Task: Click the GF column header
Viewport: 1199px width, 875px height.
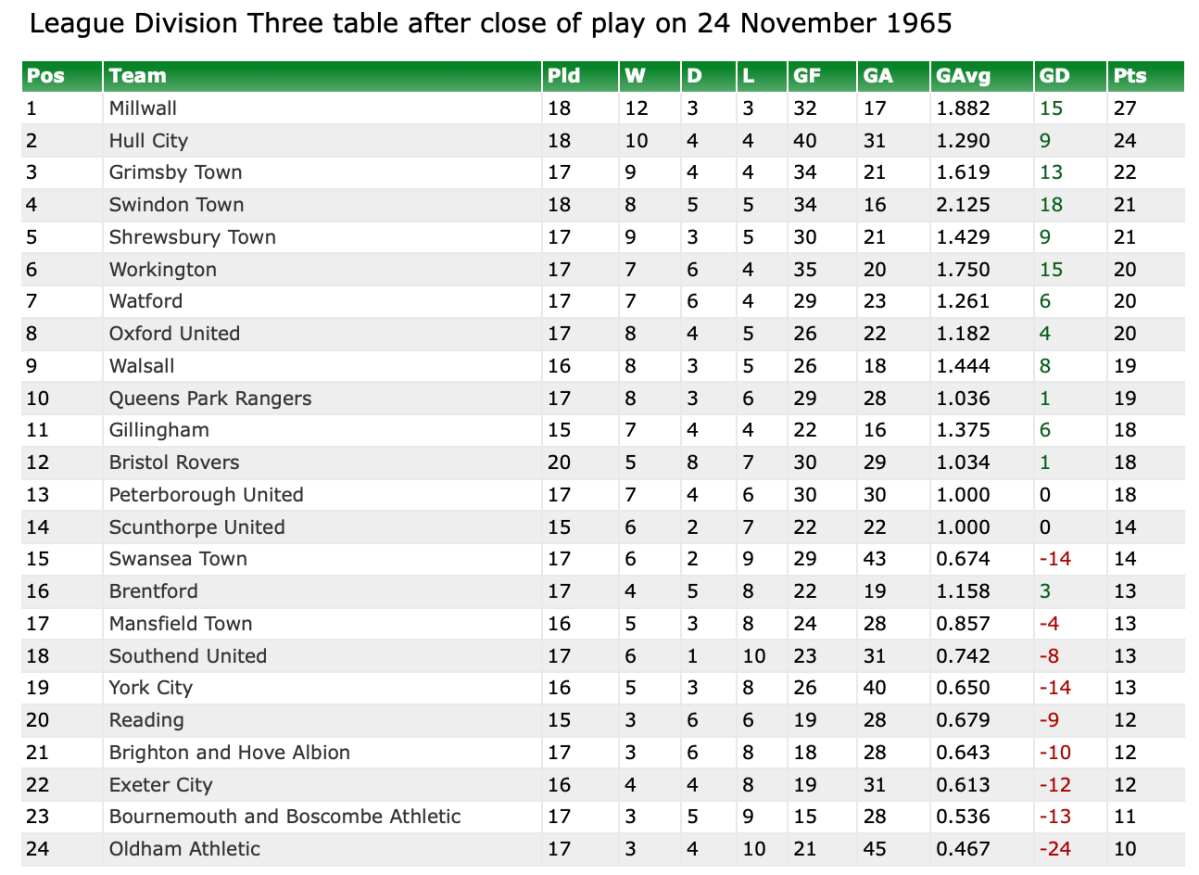Action: pyautogui.click(x=807, y=76)
